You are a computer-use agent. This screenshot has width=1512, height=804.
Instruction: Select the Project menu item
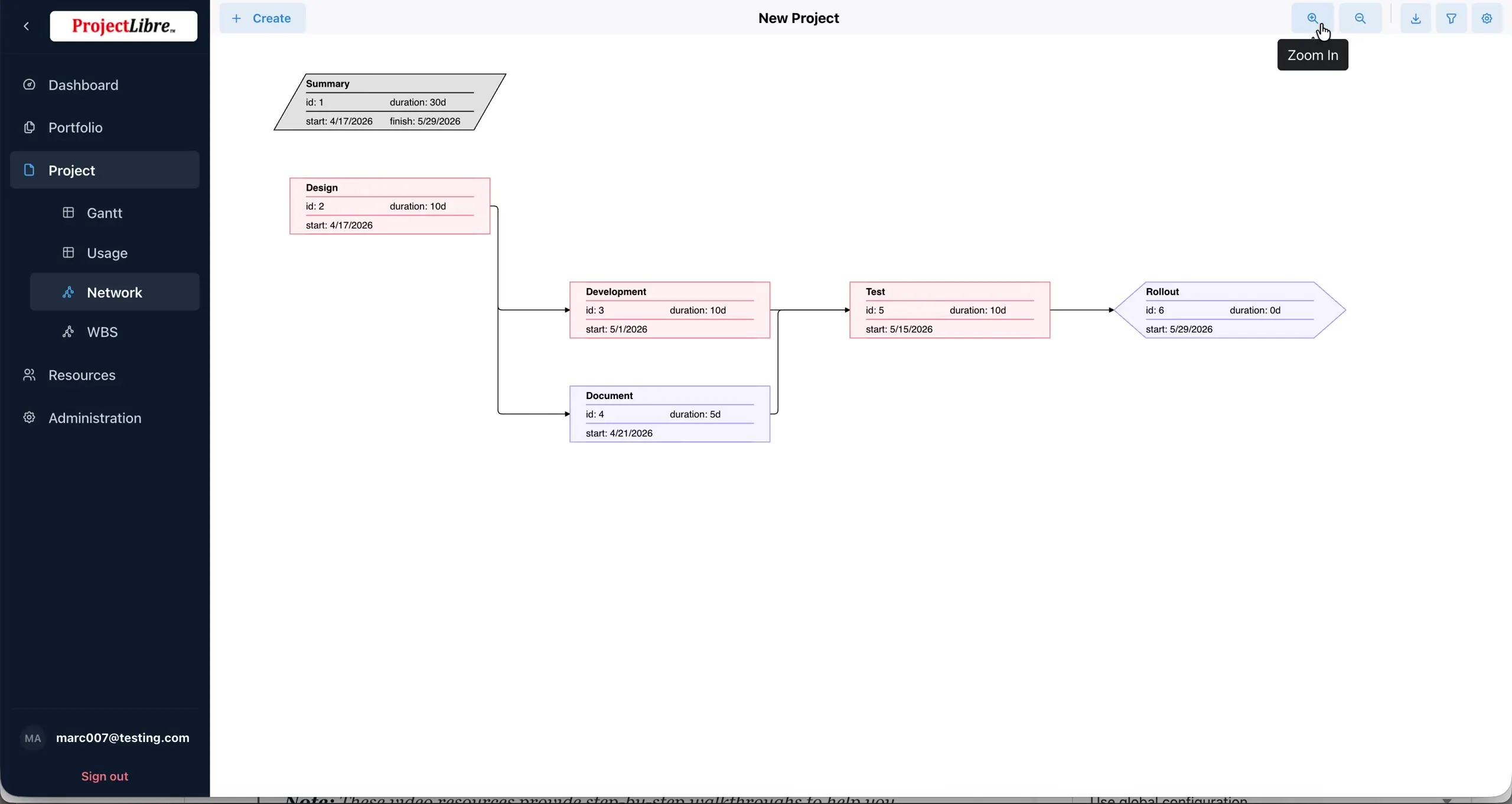[105, 170]
